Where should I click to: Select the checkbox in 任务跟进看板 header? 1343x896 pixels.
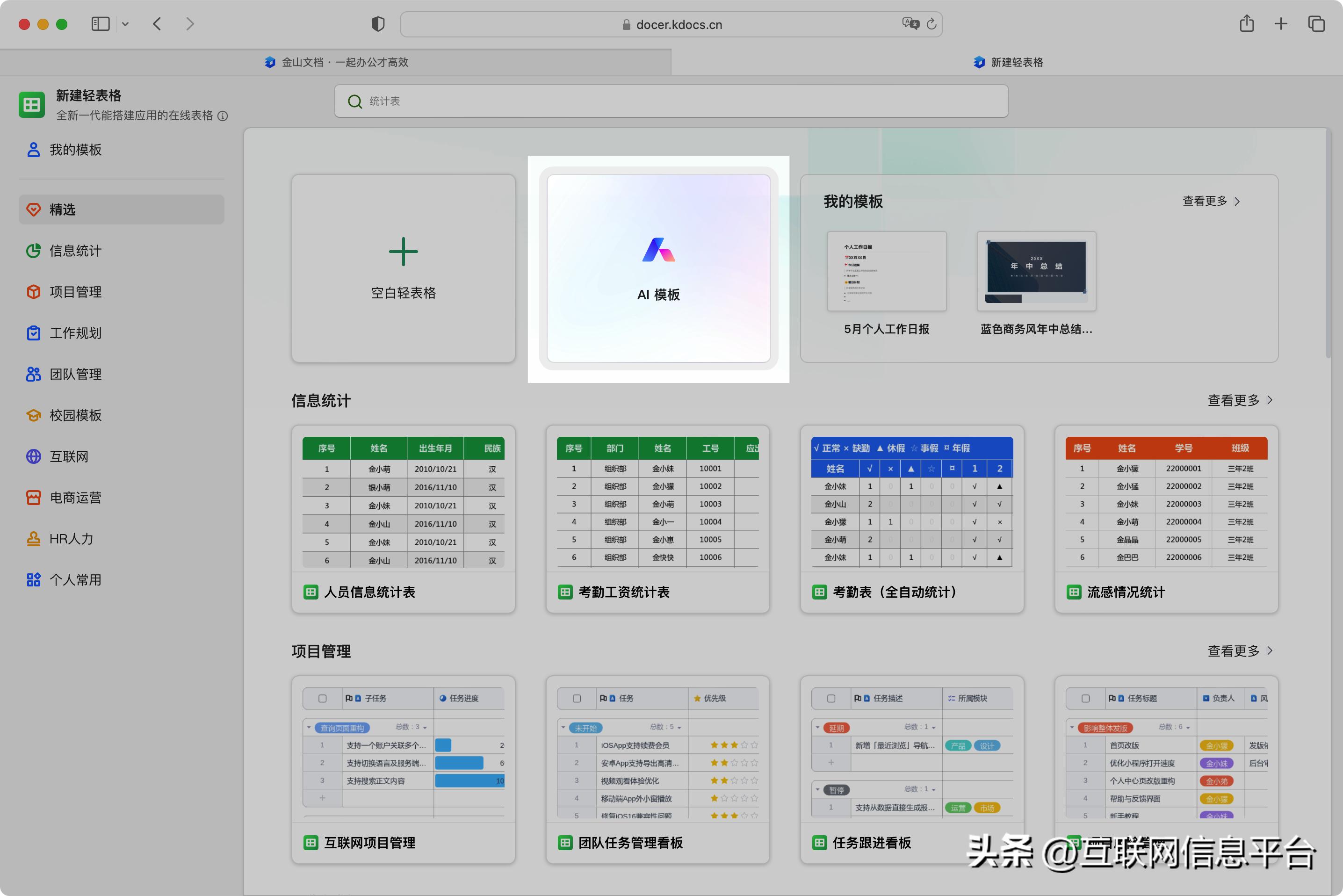831,698
